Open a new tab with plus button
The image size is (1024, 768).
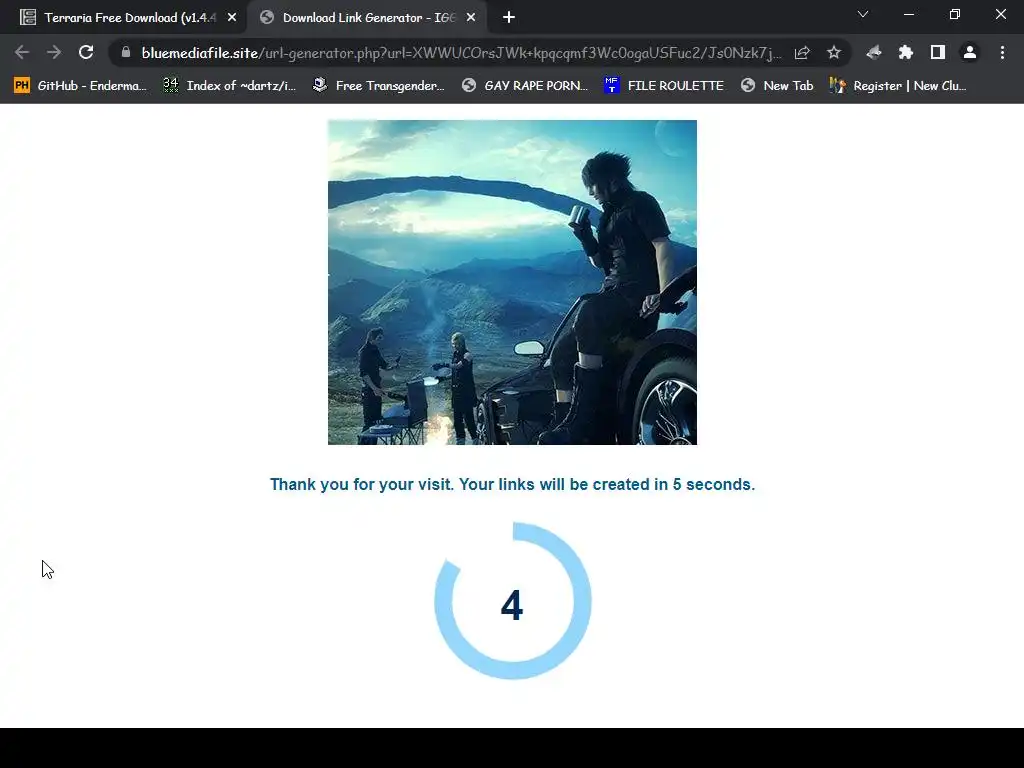(x=509, y=18)
